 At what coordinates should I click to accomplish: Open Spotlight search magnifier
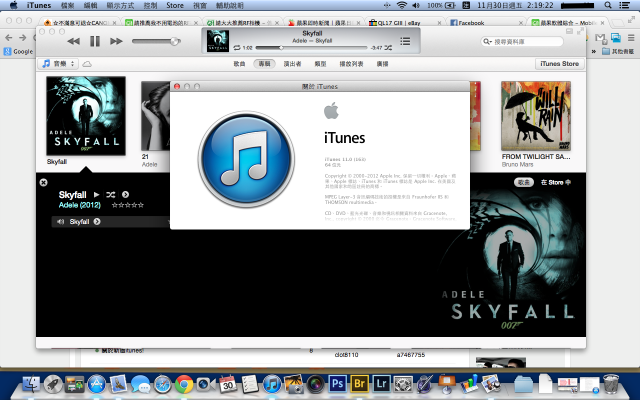tap(608, 5)
